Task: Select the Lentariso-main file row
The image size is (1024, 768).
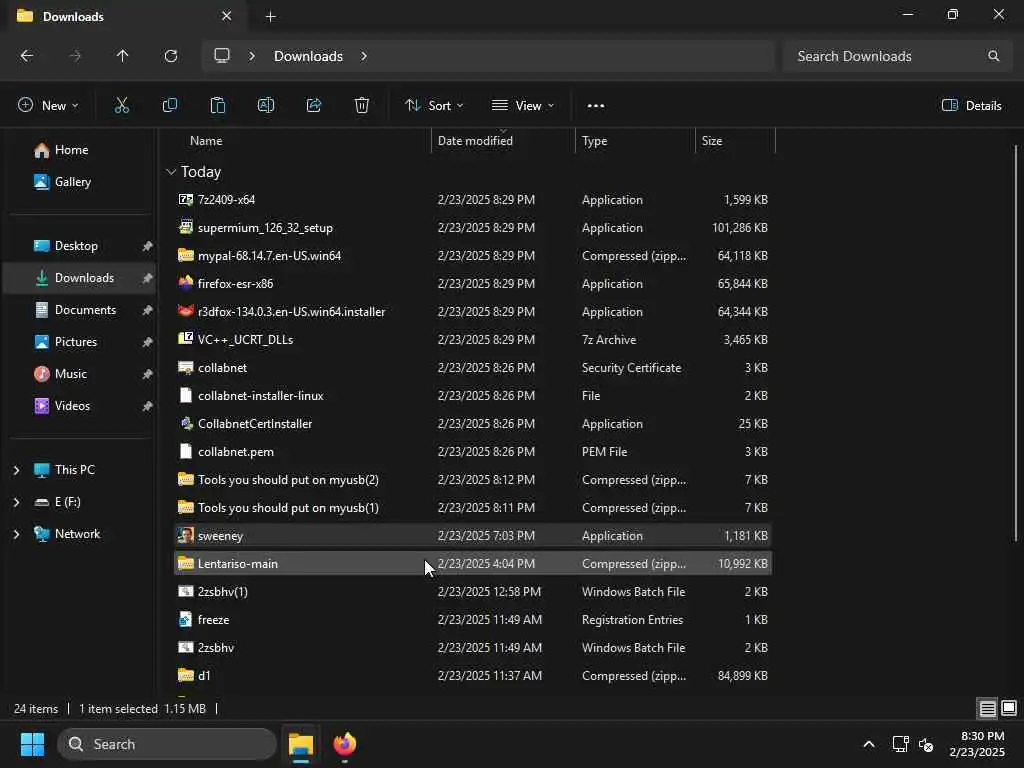Action: (472, 563)
